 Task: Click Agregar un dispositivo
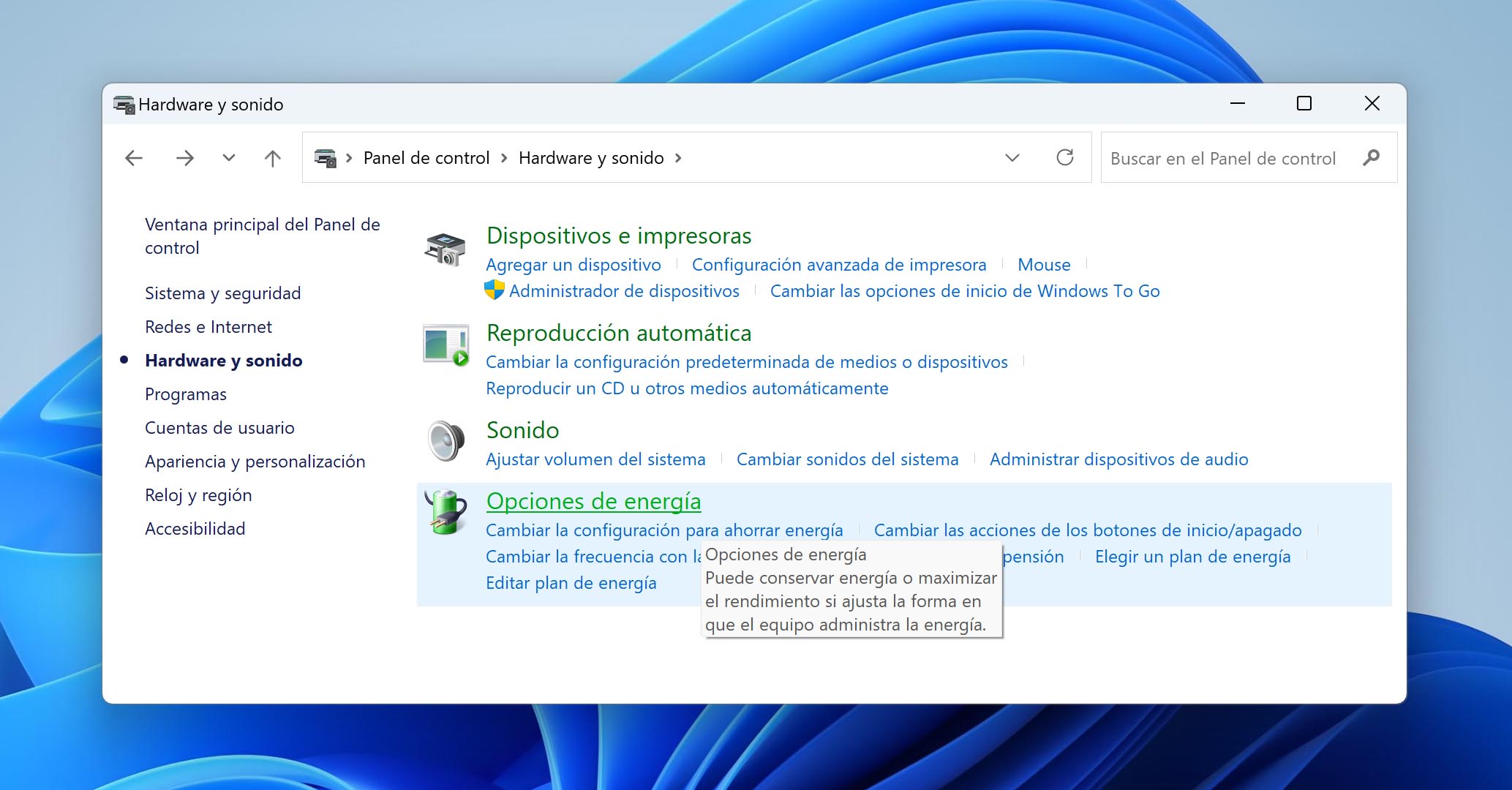(573, 265)
